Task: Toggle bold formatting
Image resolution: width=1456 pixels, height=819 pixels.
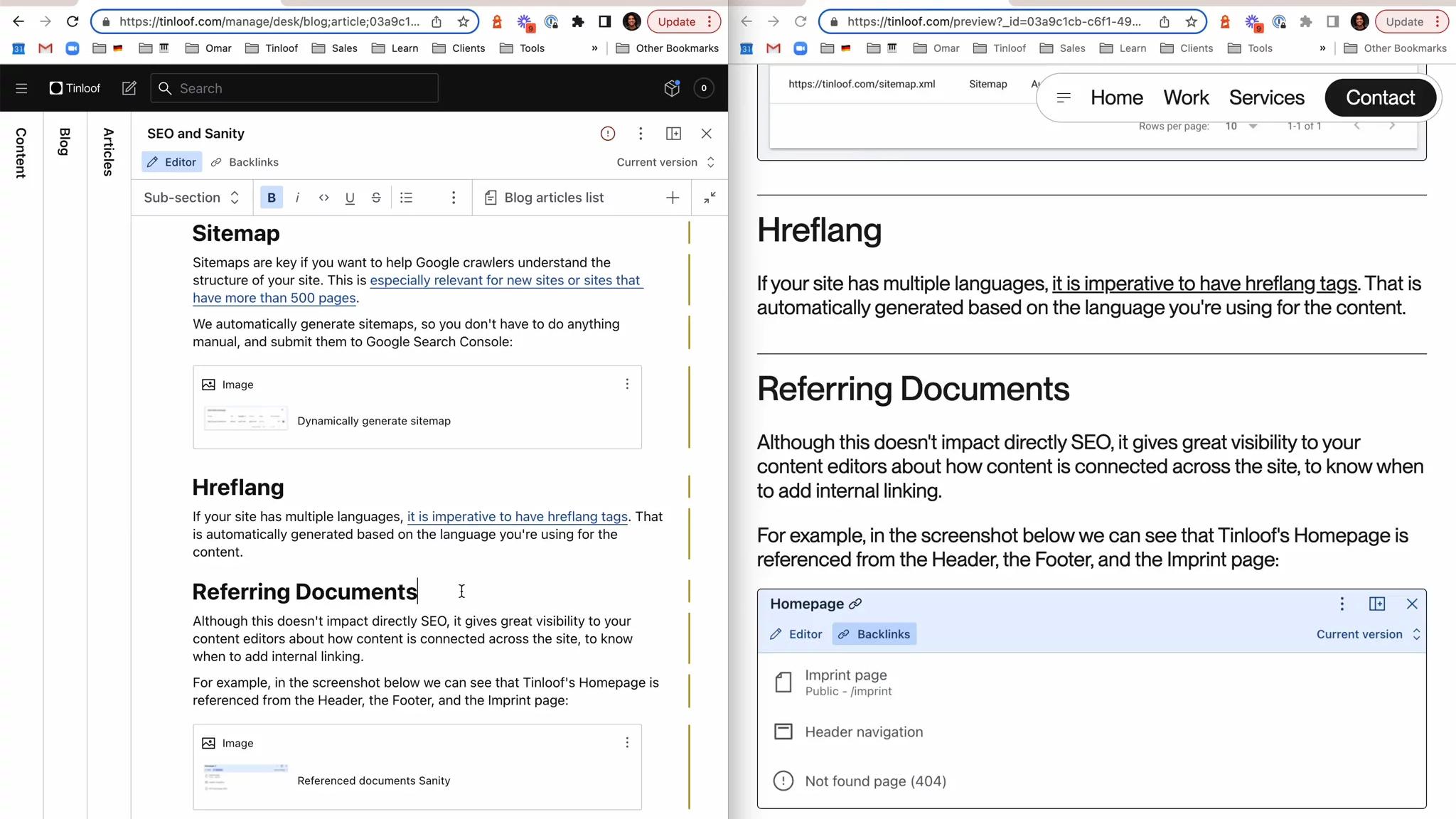Action: coord(272,198)
